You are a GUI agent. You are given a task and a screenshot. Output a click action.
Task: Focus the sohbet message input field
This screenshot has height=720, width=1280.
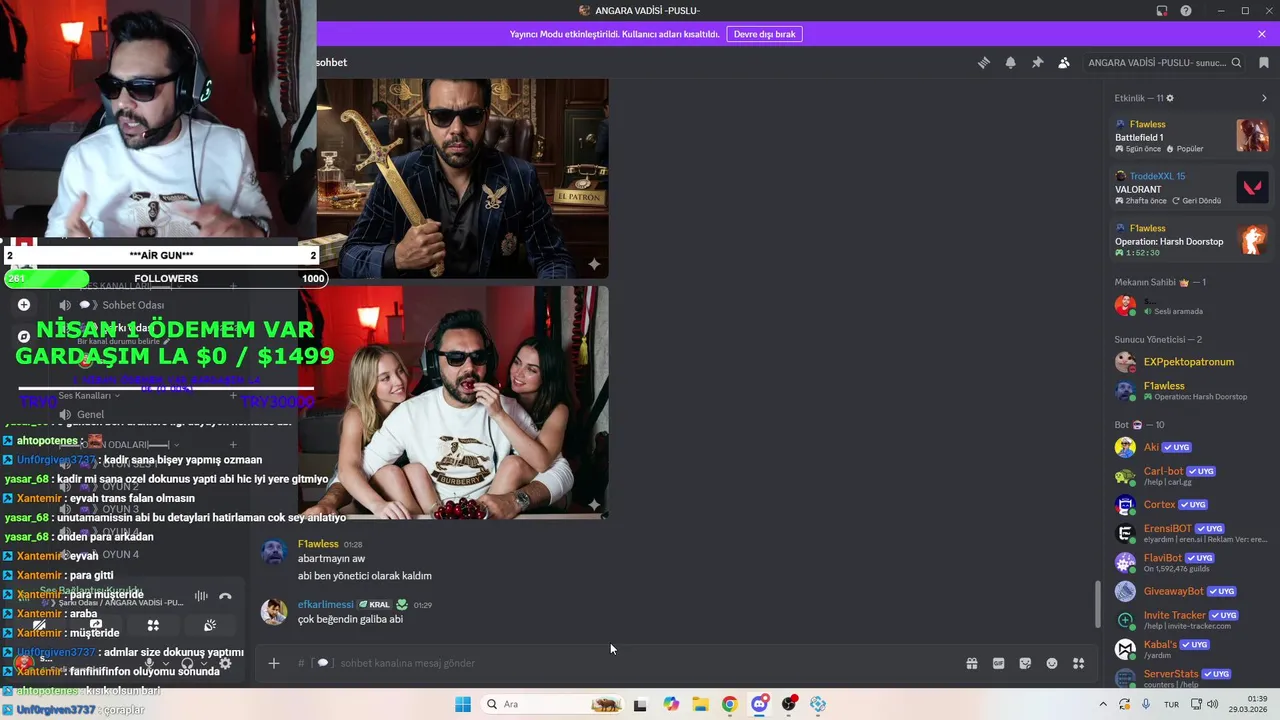[640, 663]
